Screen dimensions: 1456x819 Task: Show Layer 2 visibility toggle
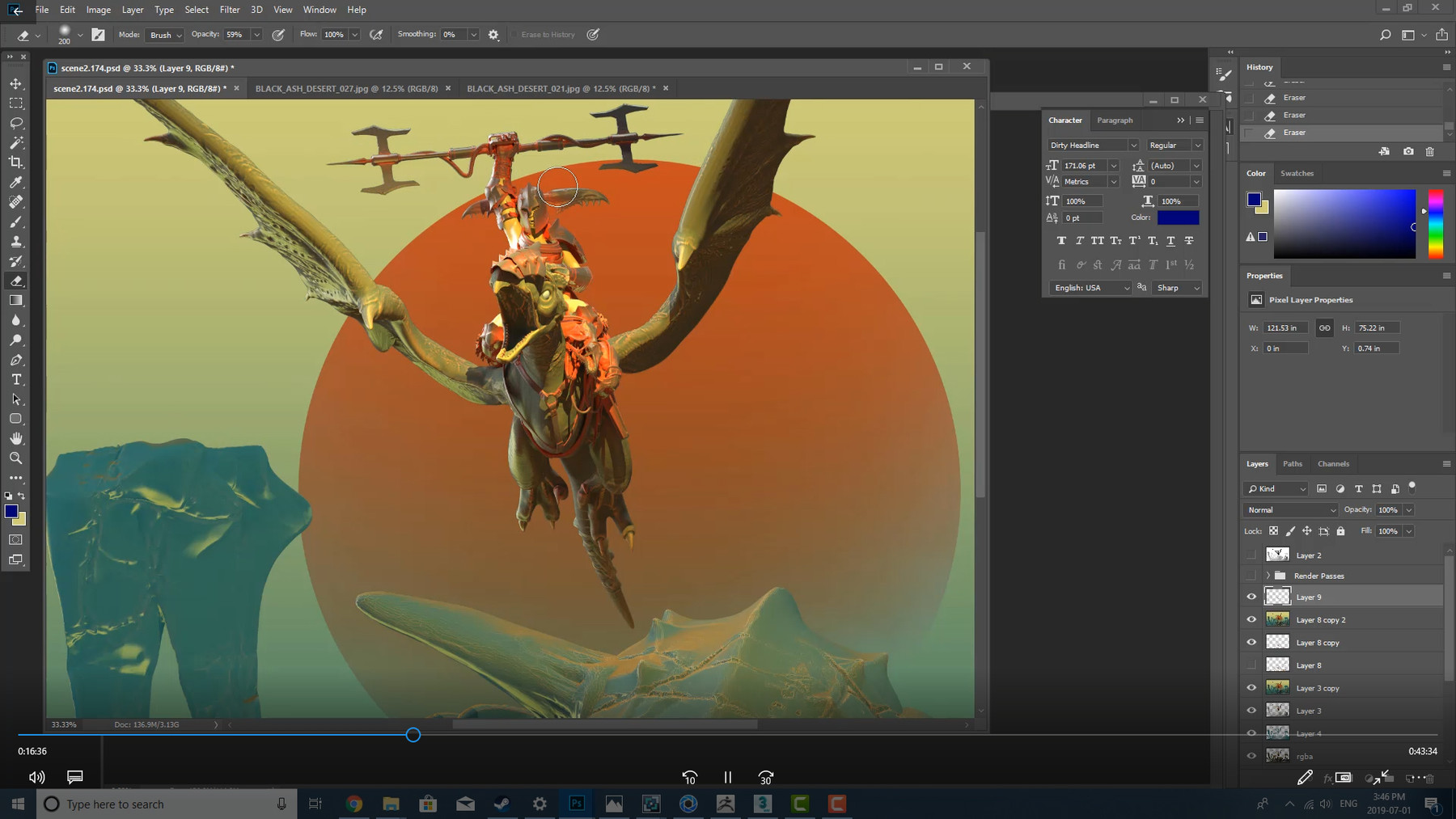[x=1251, y=555]
